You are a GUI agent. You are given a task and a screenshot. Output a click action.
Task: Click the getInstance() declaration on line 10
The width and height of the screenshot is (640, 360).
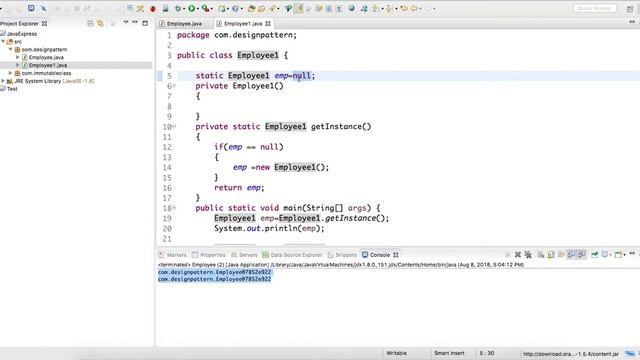tap(341, 127)
